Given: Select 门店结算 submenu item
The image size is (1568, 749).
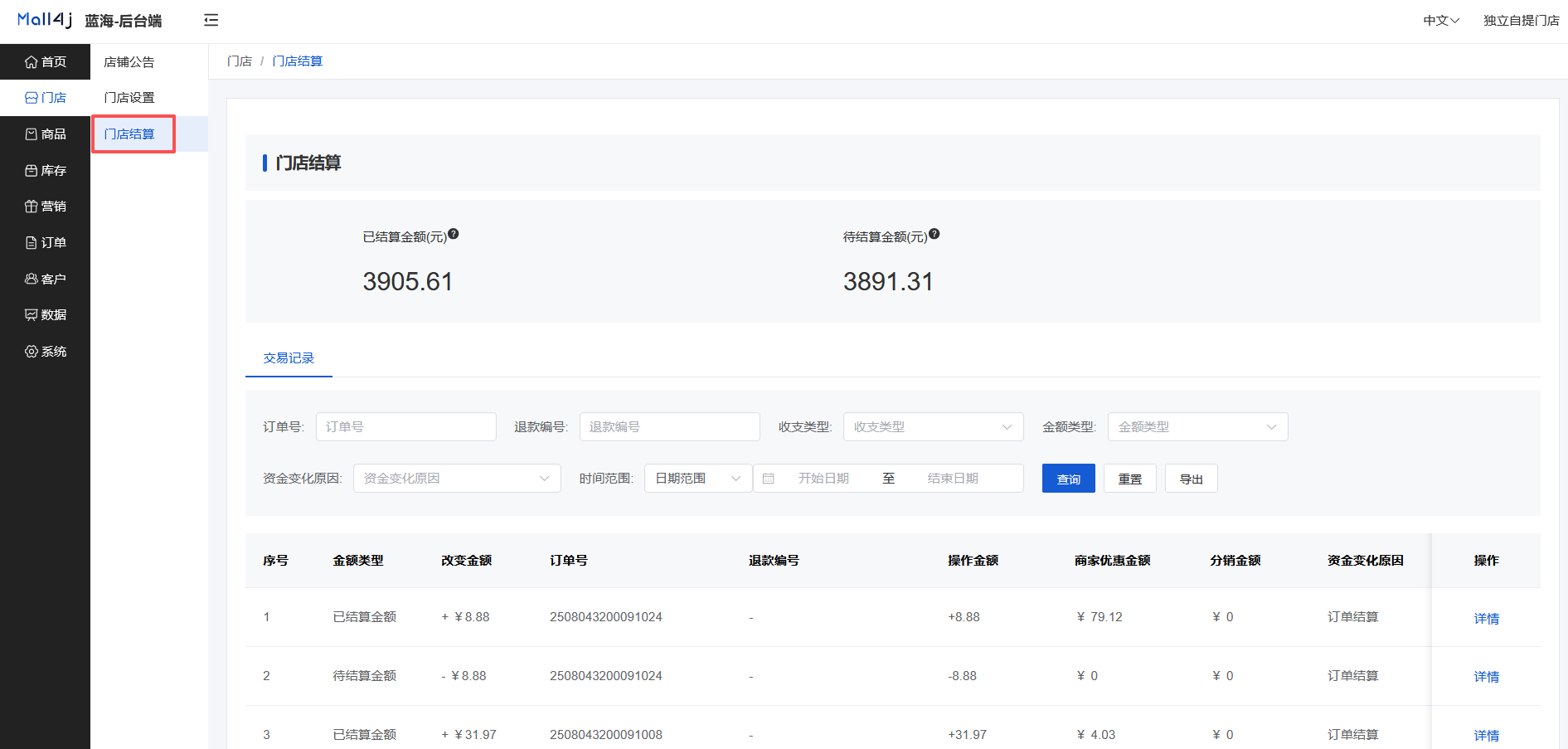Looking at the screenshot, I should (x=149, y=134).
